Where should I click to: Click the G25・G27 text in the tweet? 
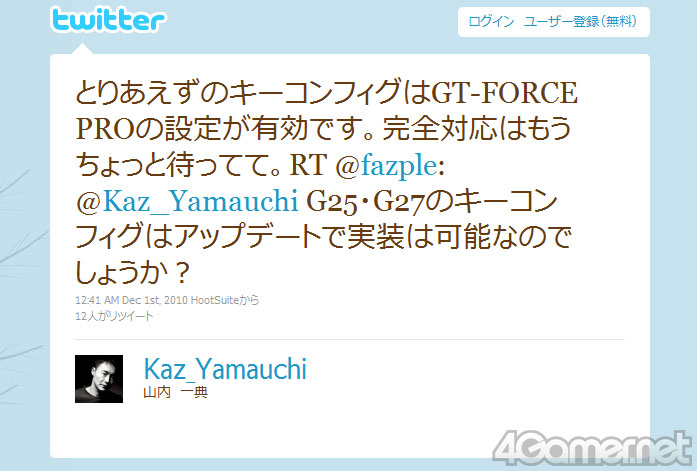coord(365,202)
